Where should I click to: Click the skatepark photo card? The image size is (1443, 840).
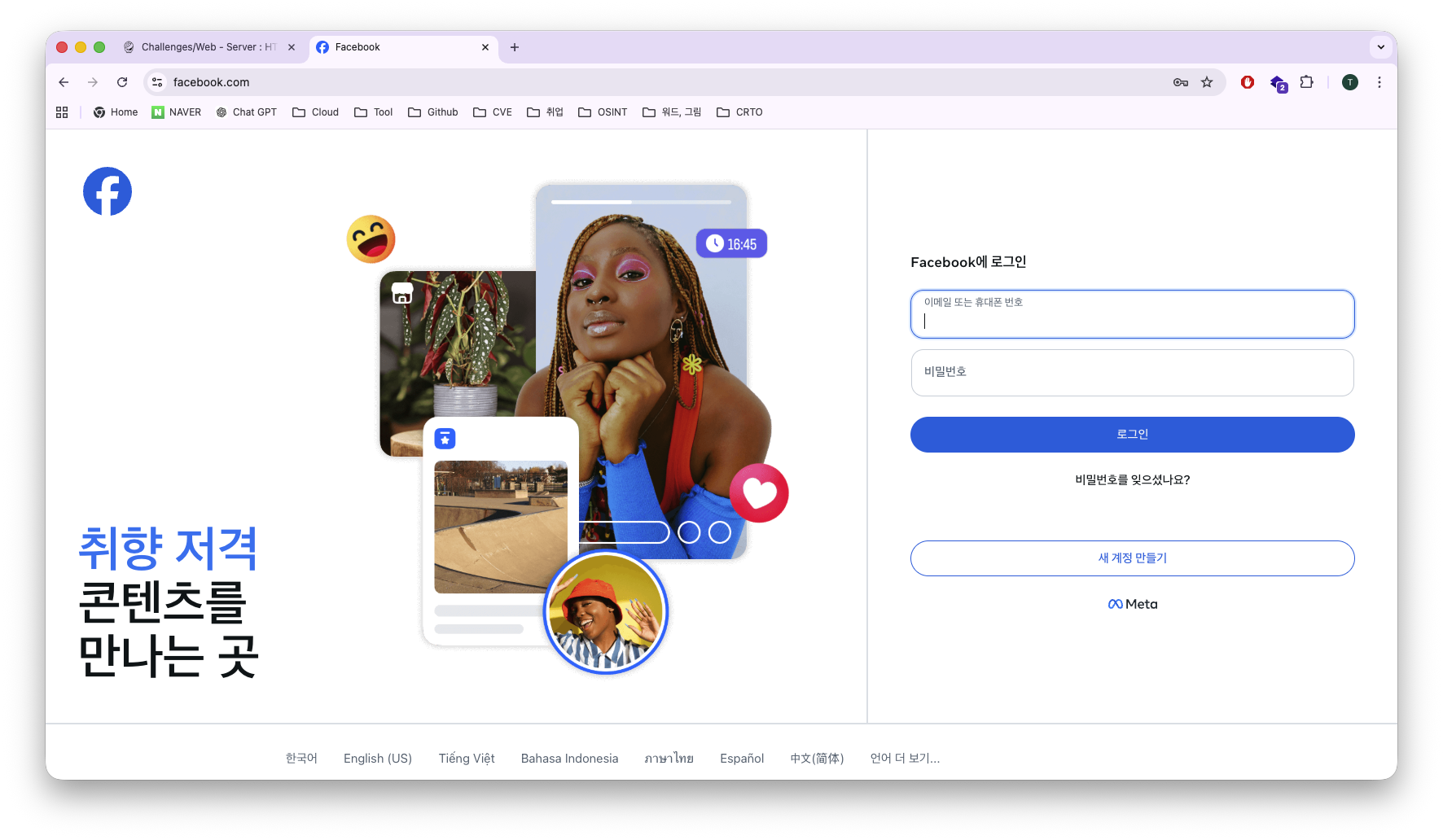[501, 527]
